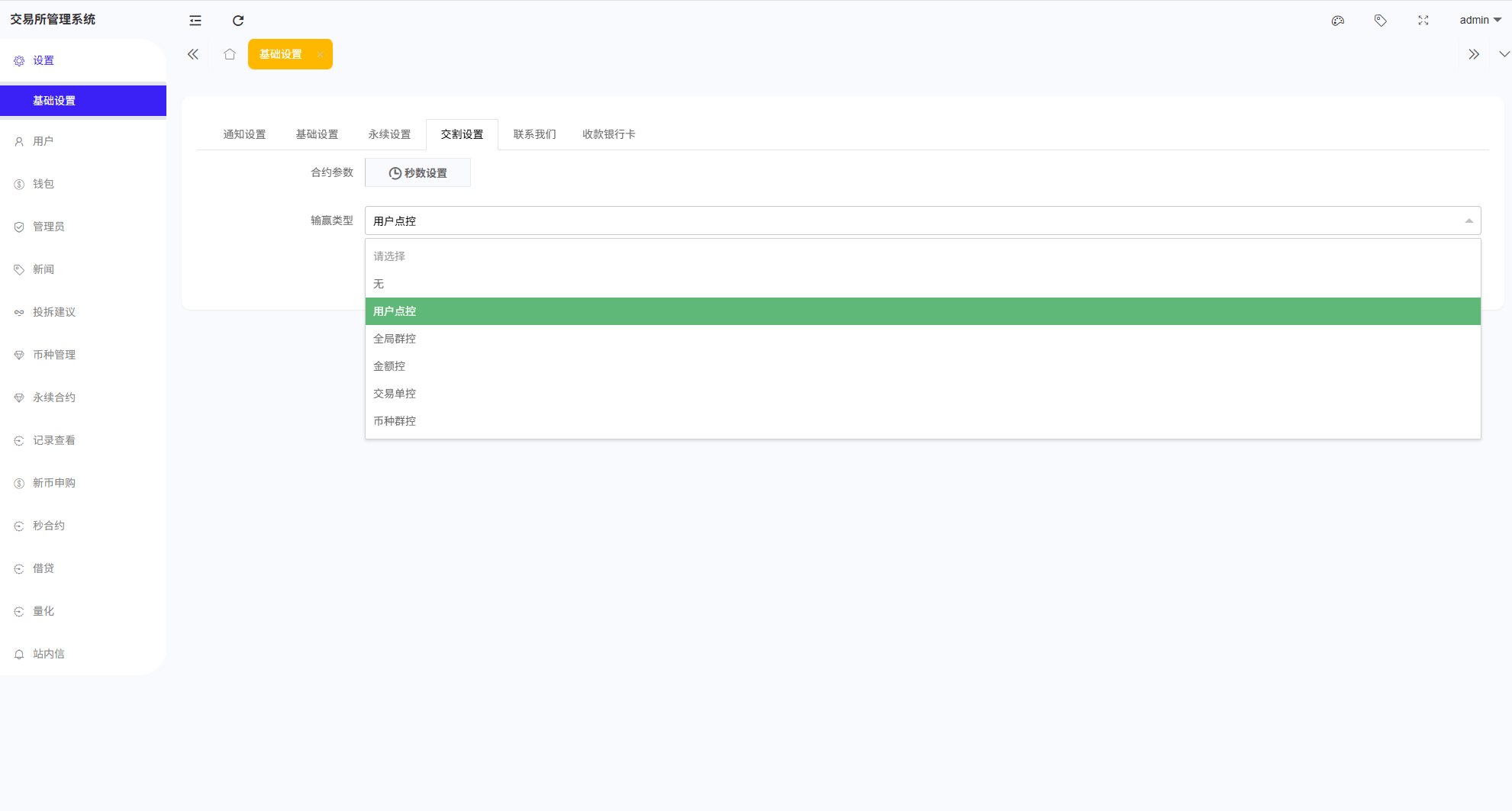
Task: Select 全局群控 option in dropdown
Action: (x=395, y=339)
